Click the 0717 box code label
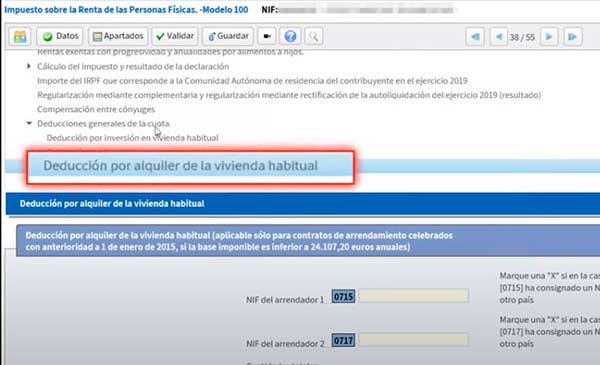 [343, 341]
